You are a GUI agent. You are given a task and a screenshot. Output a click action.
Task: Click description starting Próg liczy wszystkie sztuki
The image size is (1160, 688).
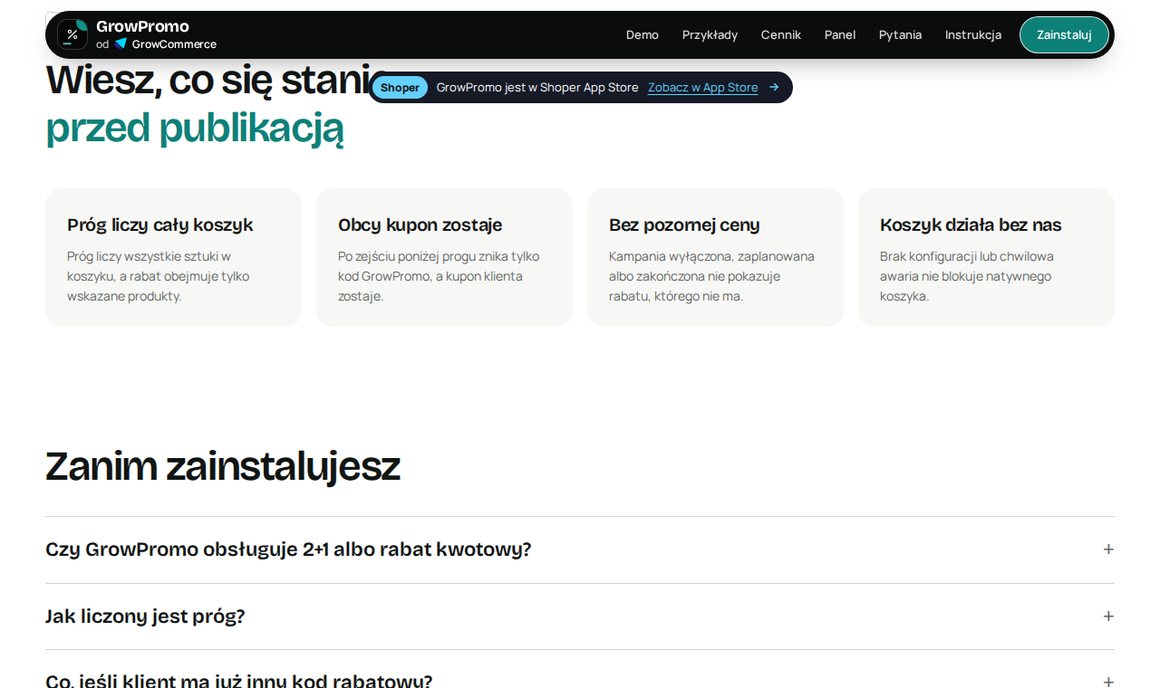[158, 276]
